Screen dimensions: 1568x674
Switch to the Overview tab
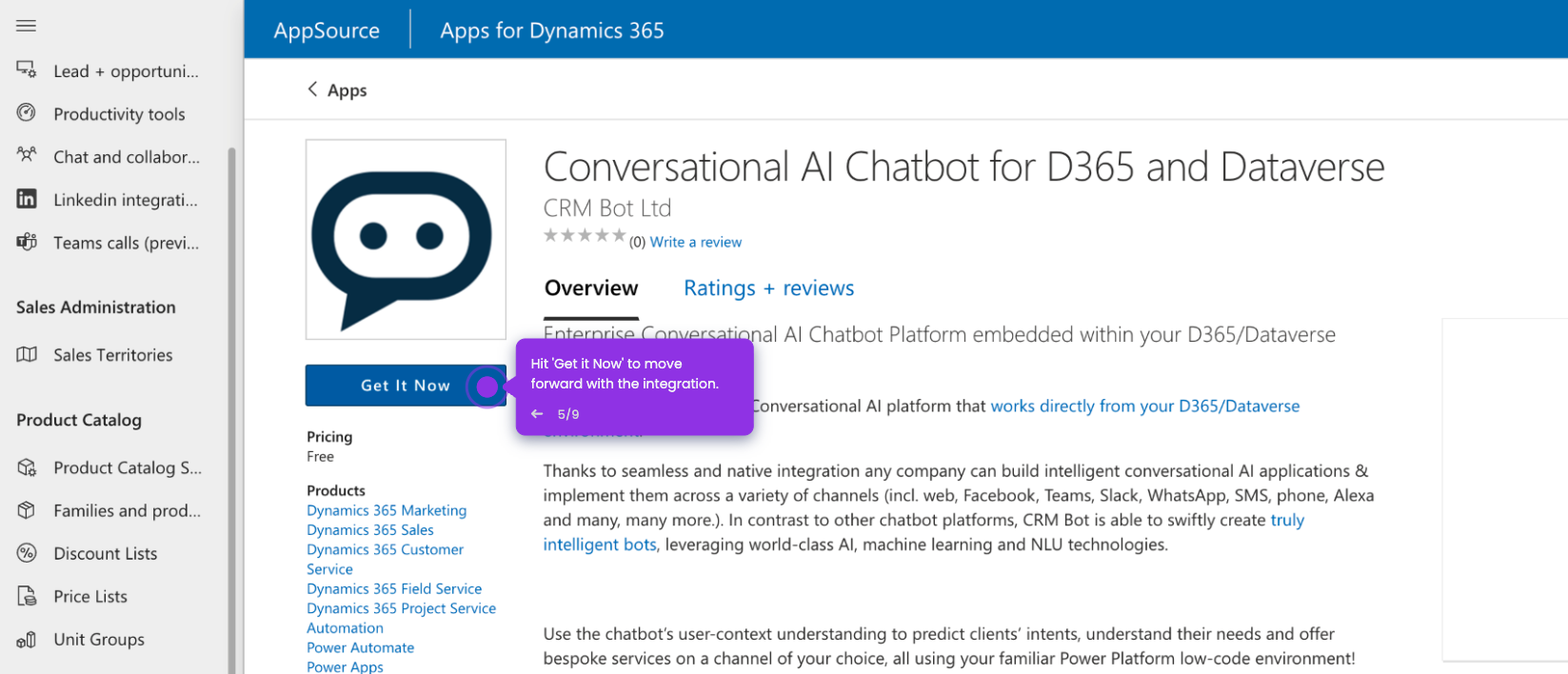click(591, 288)
